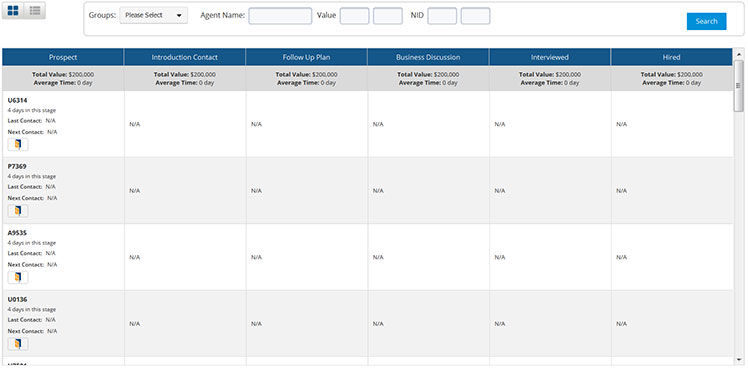The image size is (748, 375).
Task: Open the door icon under U6314
Action: [18, 145]
